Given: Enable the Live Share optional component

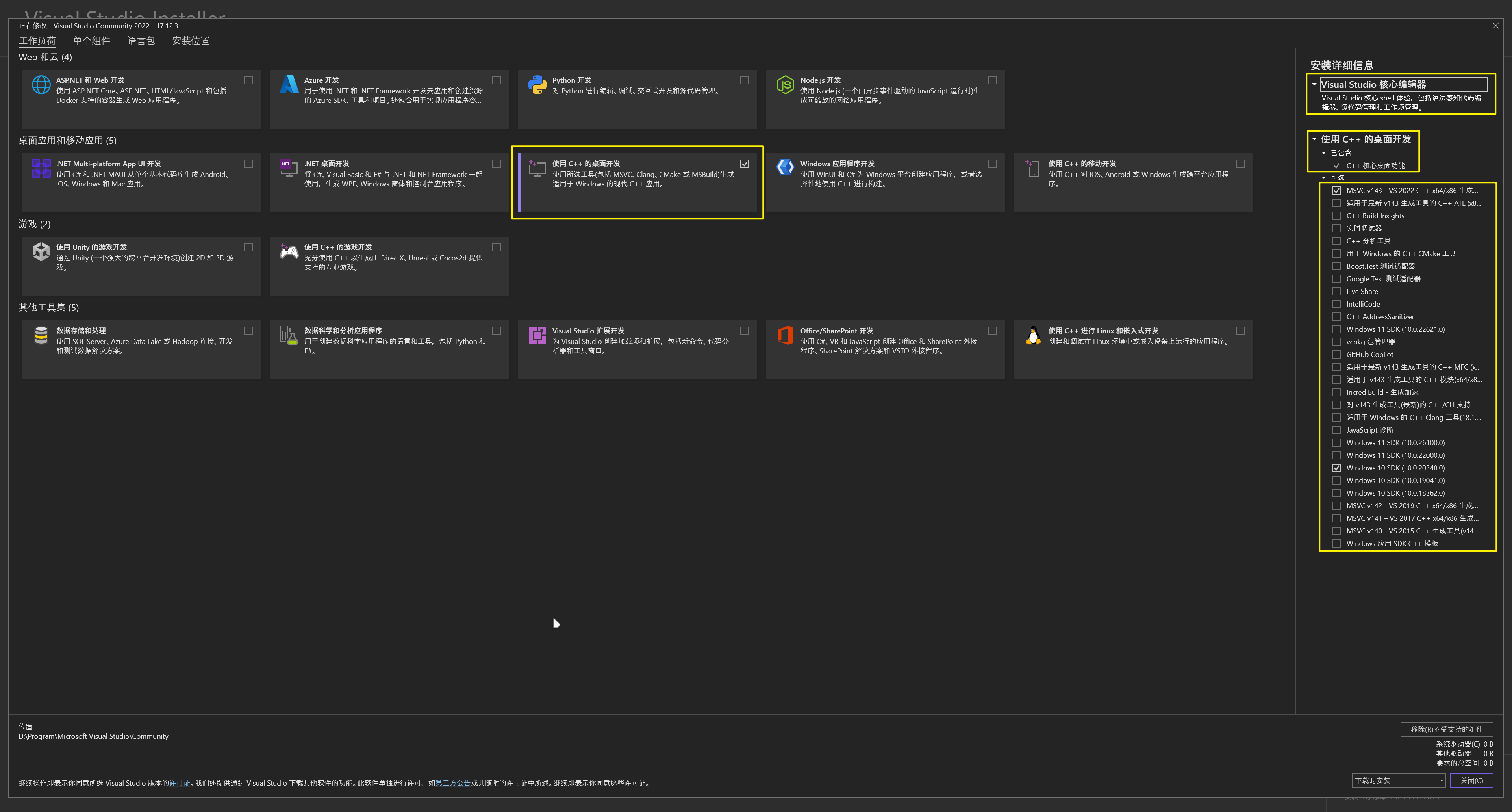Looking at the screenshot, I should click(x=1336, y=291).
